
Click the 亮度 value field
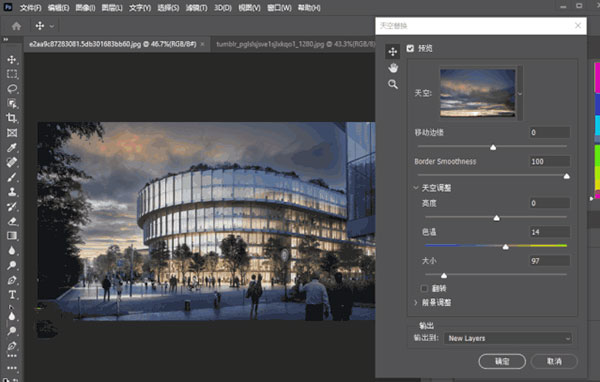pyautogui.click(x=549, y=203)
